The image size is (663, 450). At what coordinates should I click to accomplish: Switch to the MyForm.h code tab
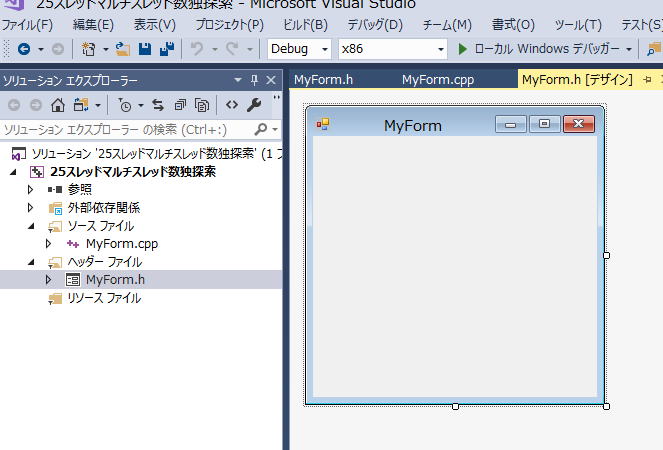point(323,80)
